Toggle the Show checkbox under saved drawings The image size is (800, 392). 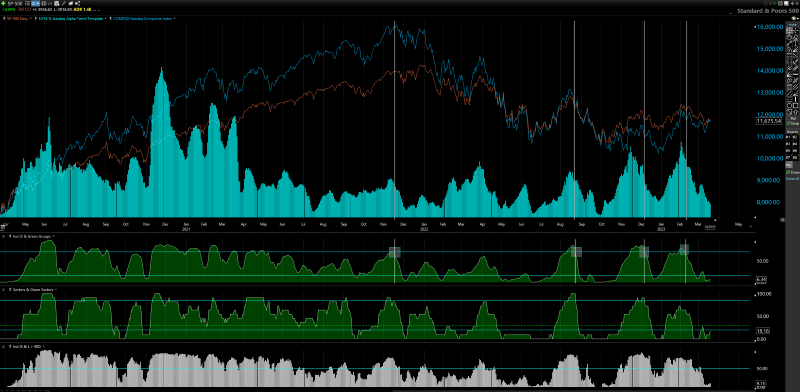[x=788, y=172]
